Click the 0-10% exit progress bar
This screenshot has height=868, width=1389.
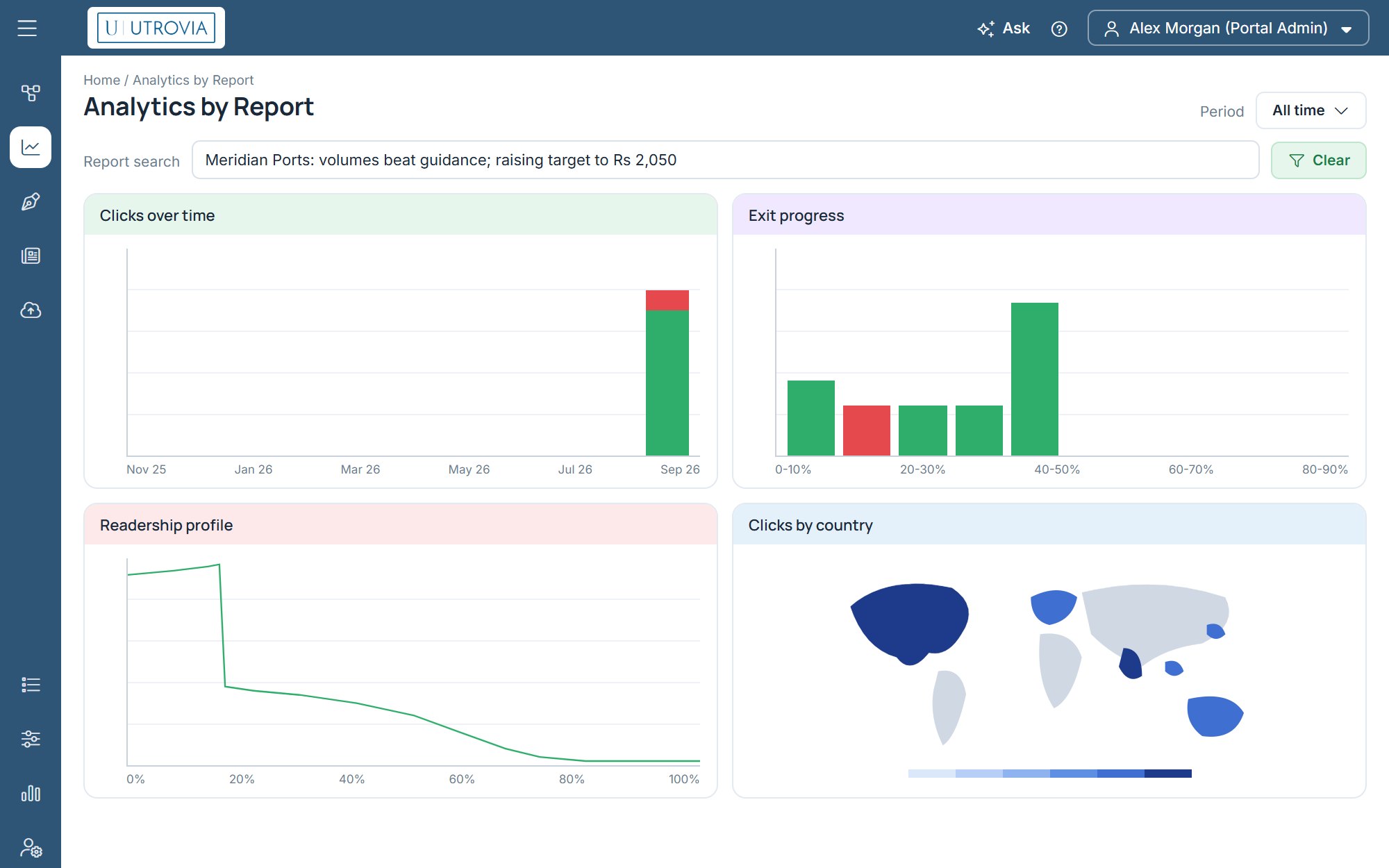(x=810, y=418)
